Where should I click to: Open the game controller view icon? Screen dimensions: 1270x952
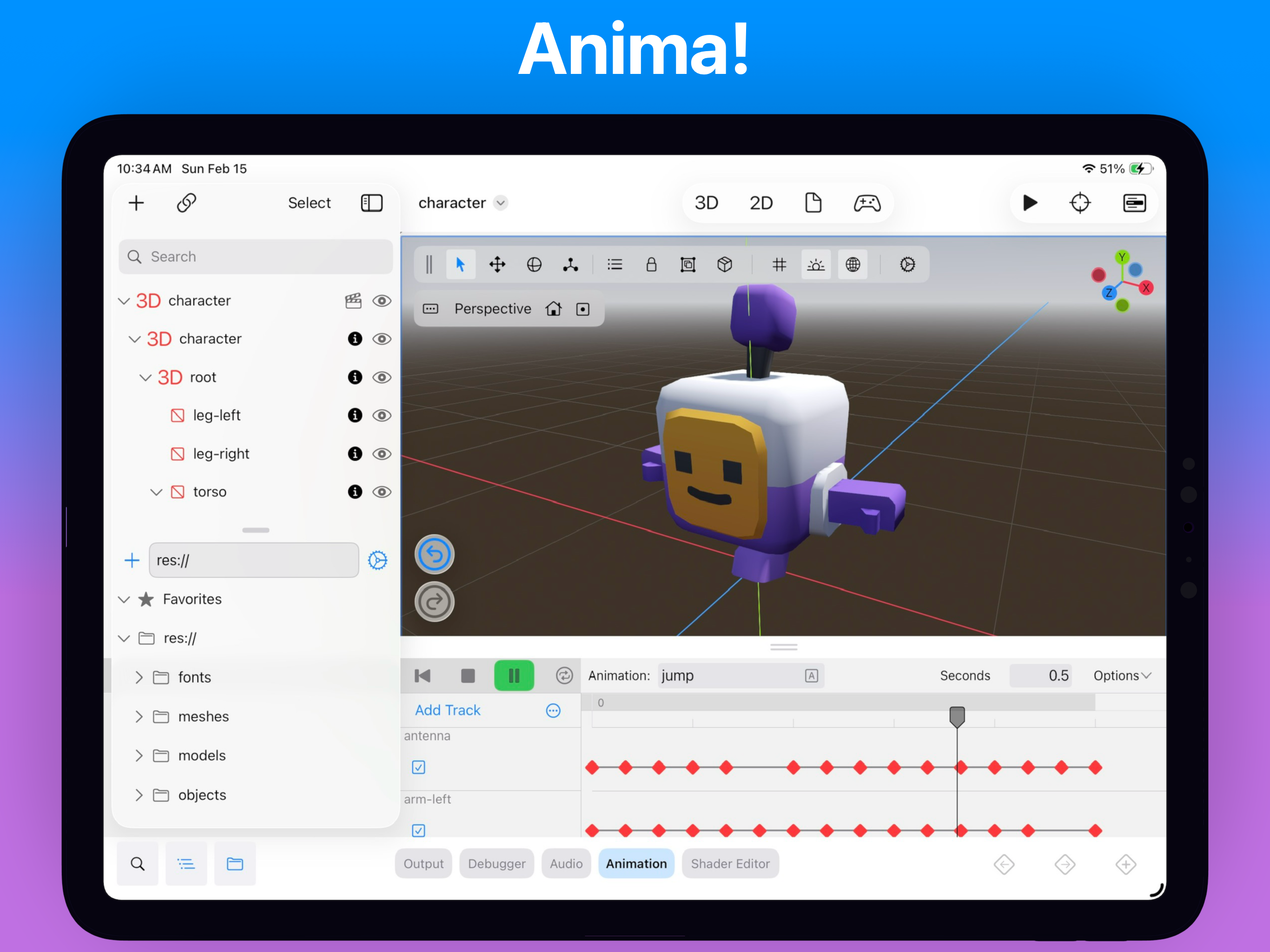pyautogui.click(x=867, y=203)
